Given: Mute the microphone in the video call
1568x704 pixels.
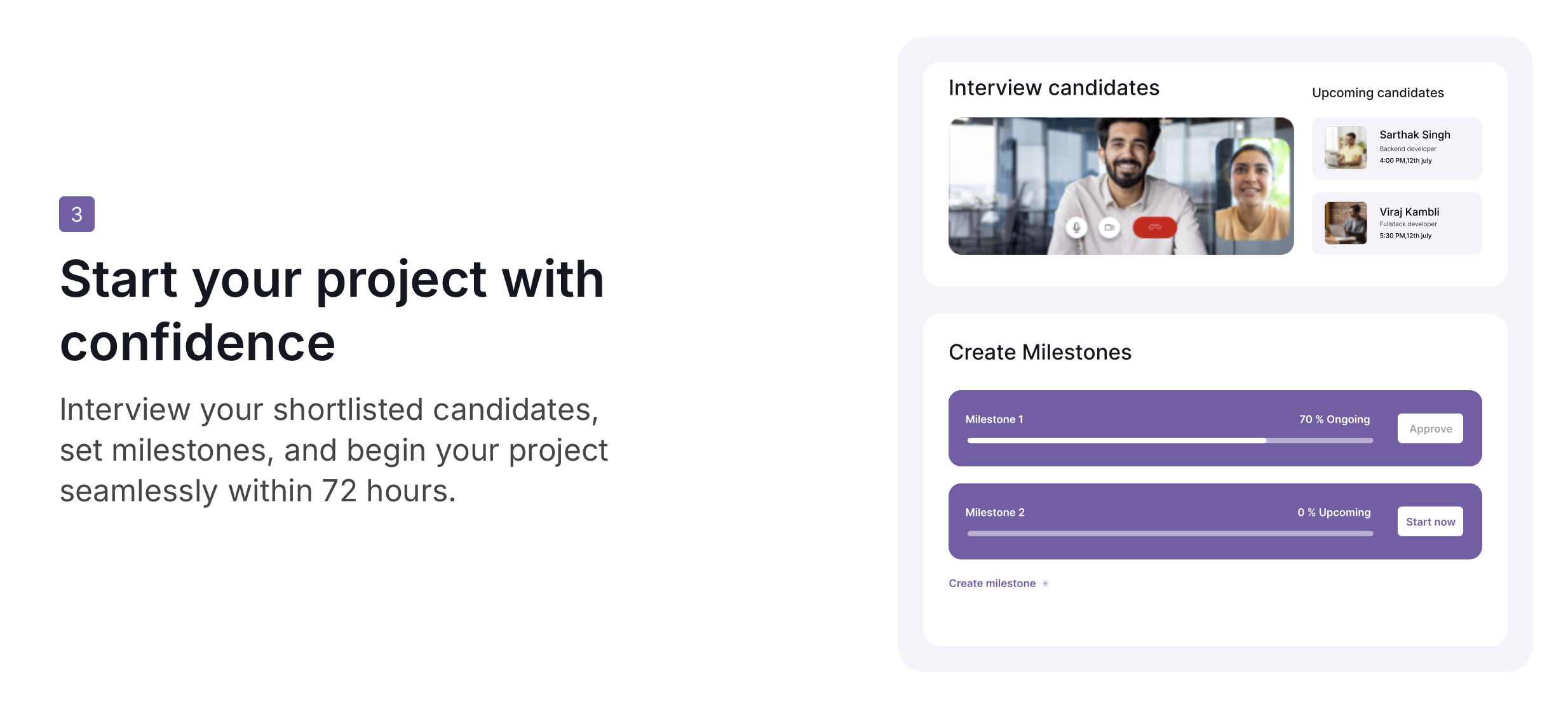Looking at the screenshot, I should pyautogui.click(x=1076, y=227).
